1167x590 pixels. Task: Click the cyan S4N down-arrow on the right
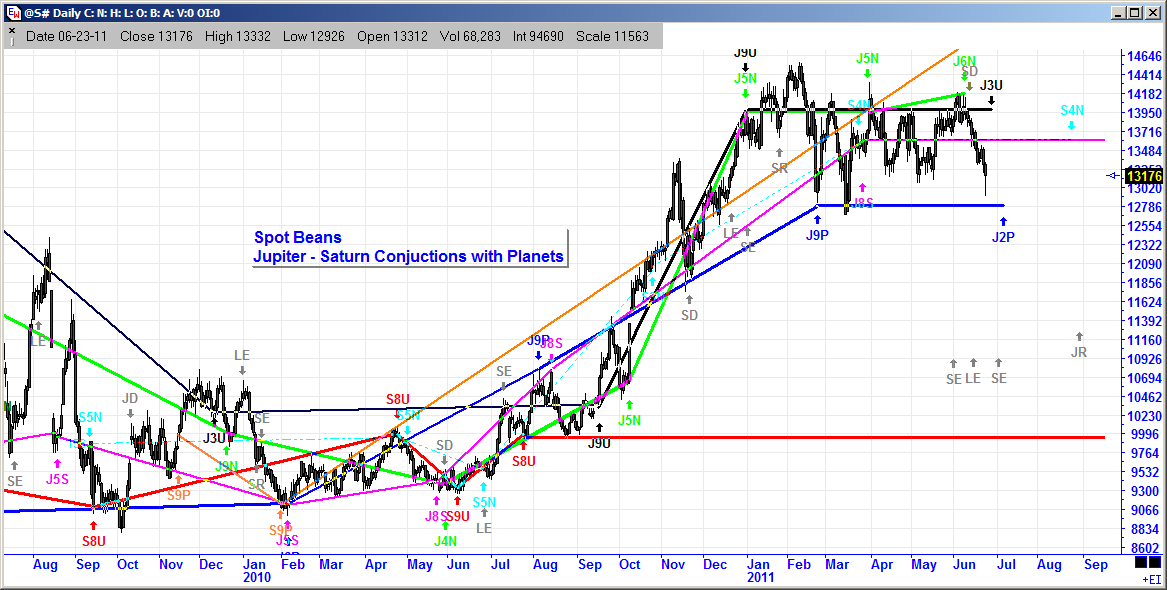[x=1070, y=123]
